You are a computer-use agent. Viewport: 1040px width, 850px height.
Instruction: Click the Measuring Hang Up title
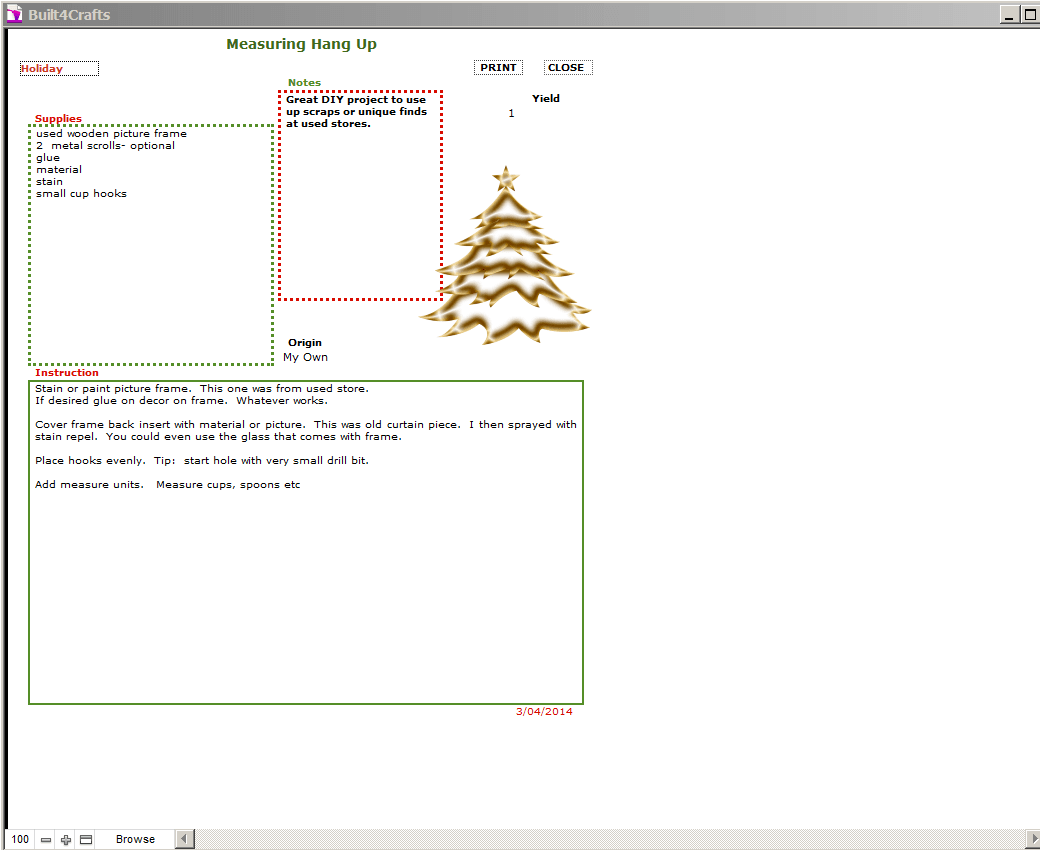[301, 44]
